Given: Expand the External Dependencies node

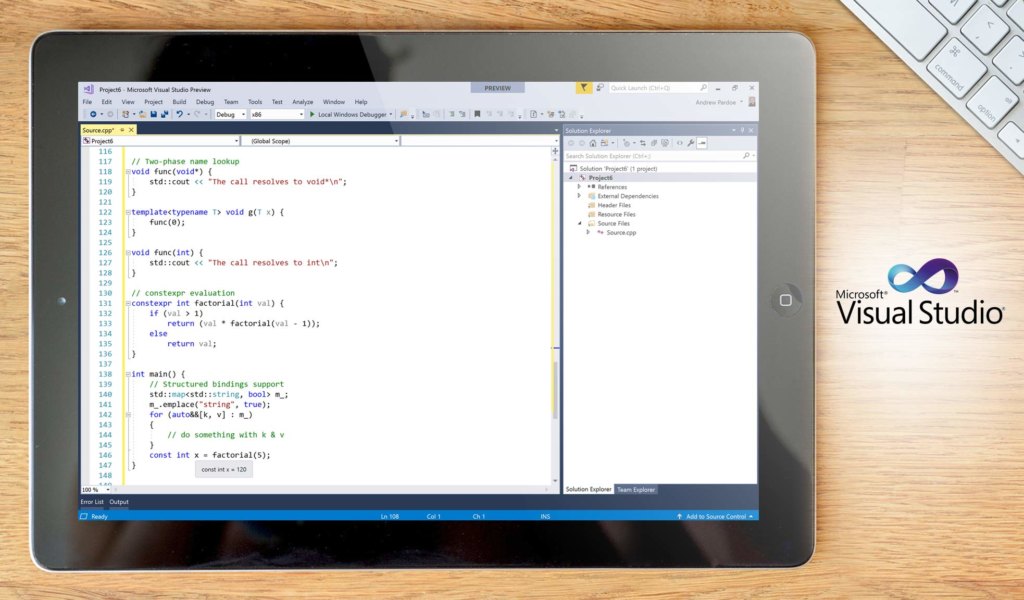Looking at the screenshot, I should tap(579, 196).
